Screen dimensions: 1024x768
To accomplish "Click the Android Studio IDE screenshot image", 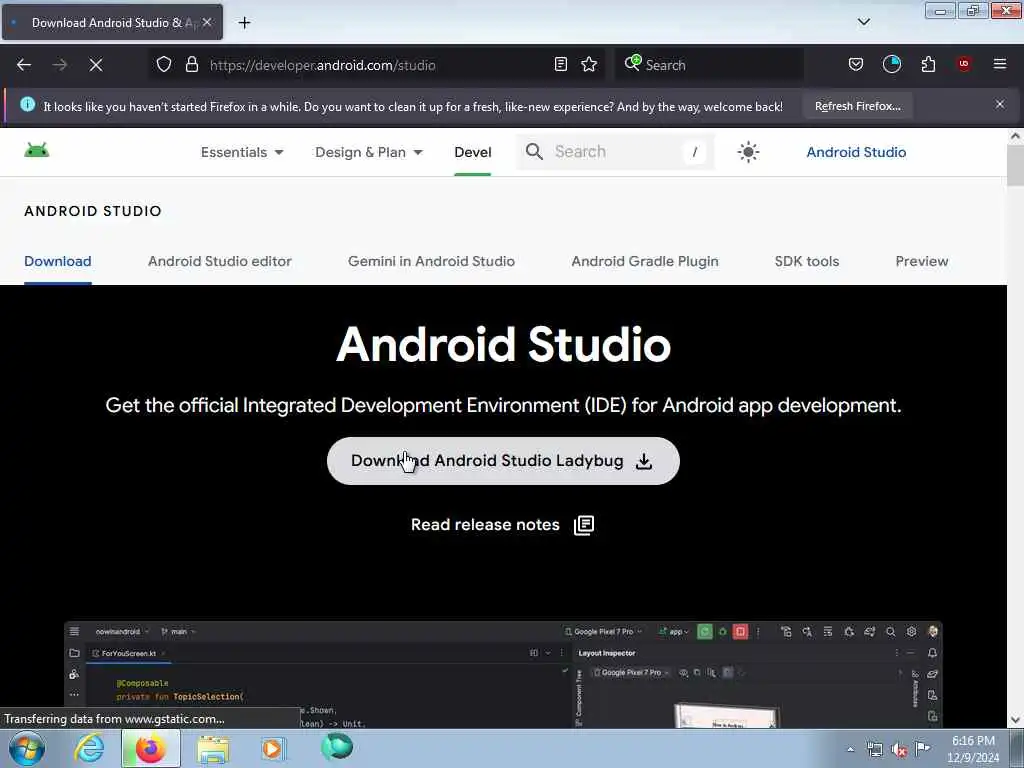I will pos(503,675).
